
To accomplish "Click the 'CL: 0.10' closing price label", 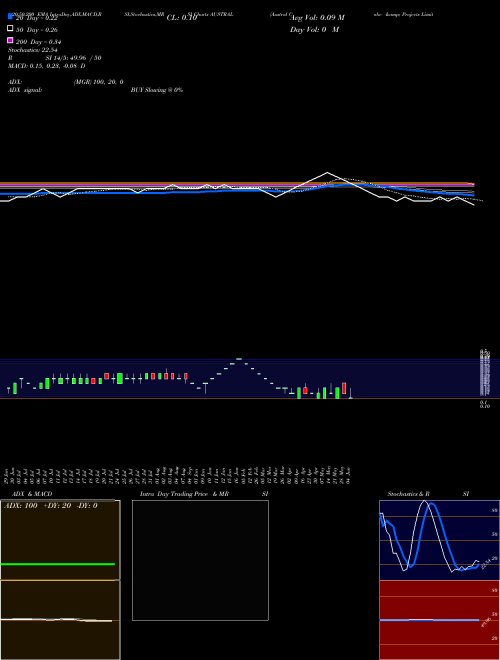I will (182, 18).
